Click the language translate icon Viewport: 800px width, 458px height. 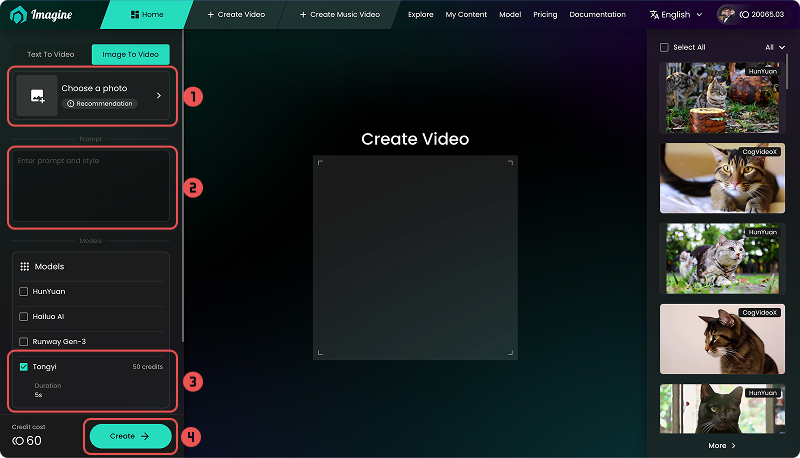(x=654, y=15)
